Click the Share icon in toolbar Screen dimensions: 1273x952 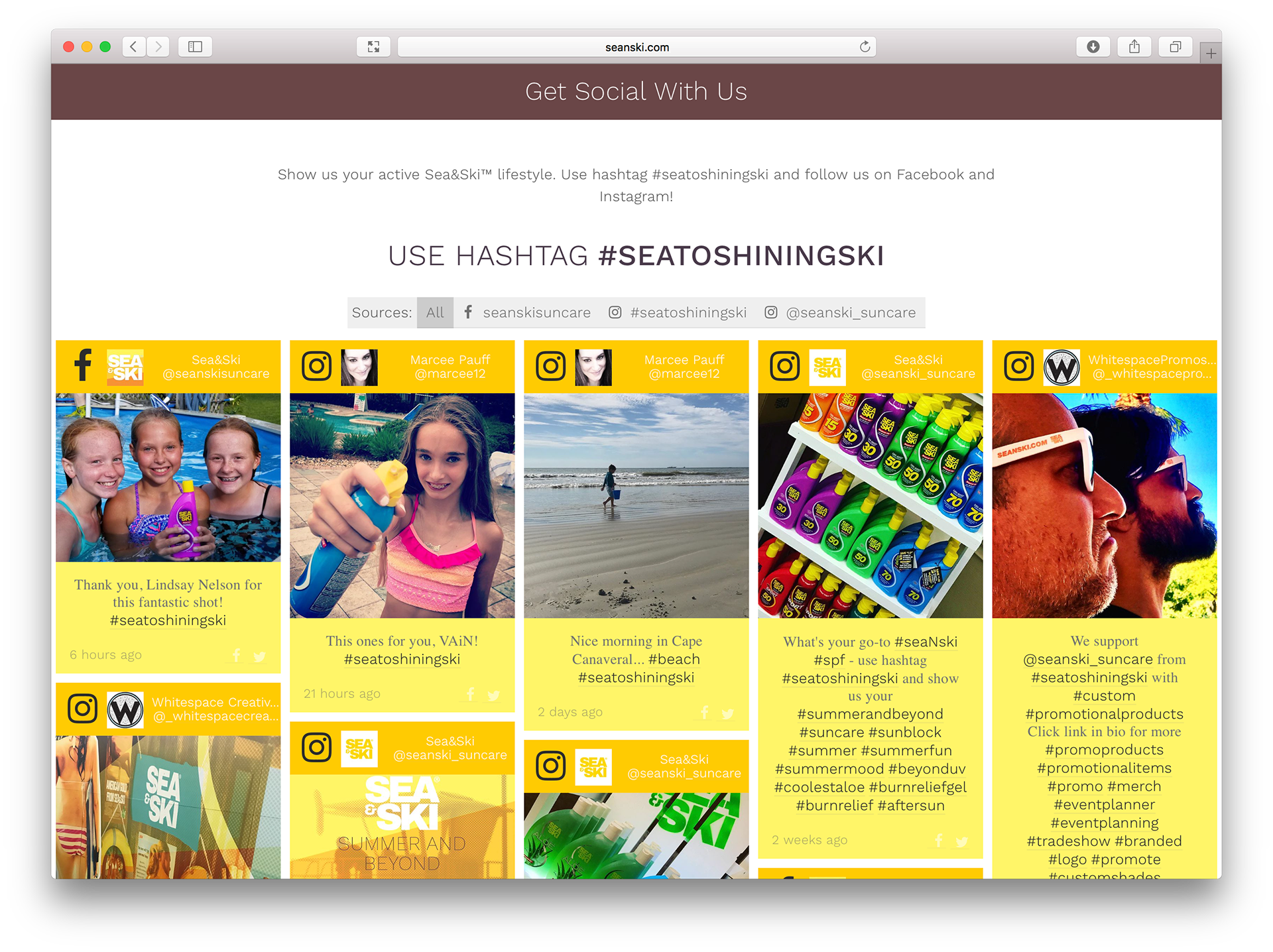coord(1134,46)
